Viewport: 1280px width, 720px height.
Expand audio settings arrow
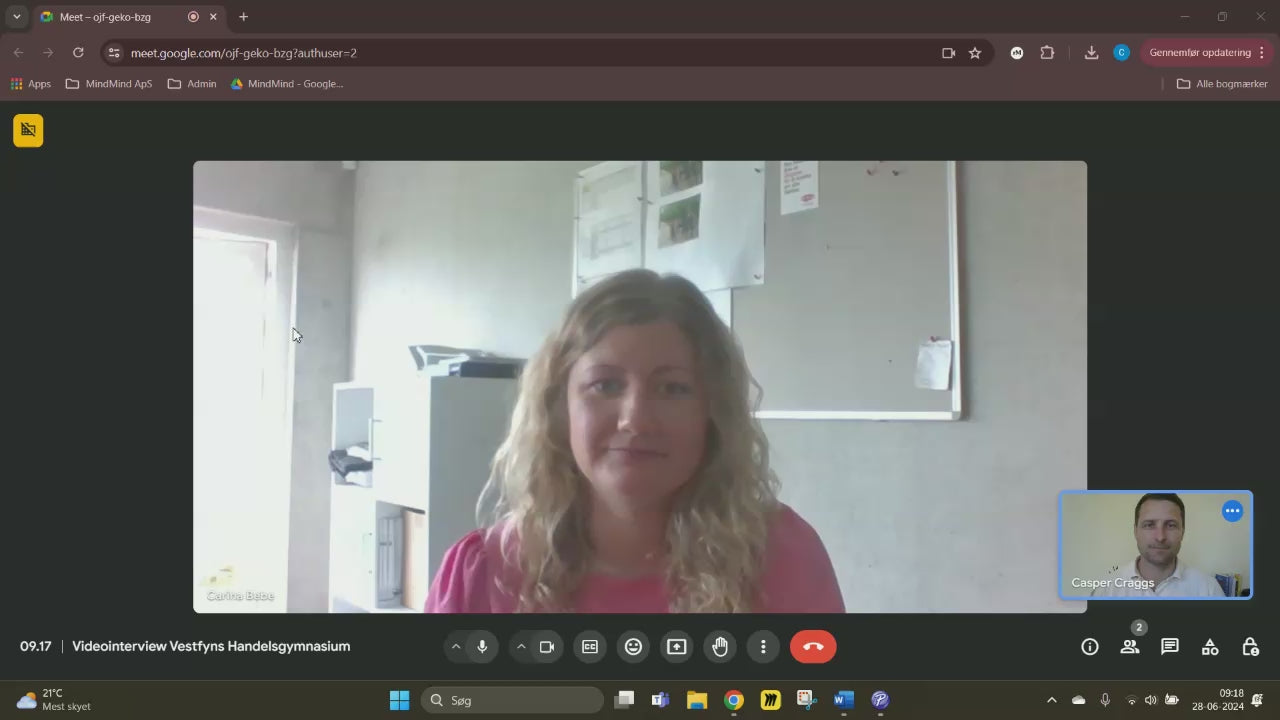(456, 647)
